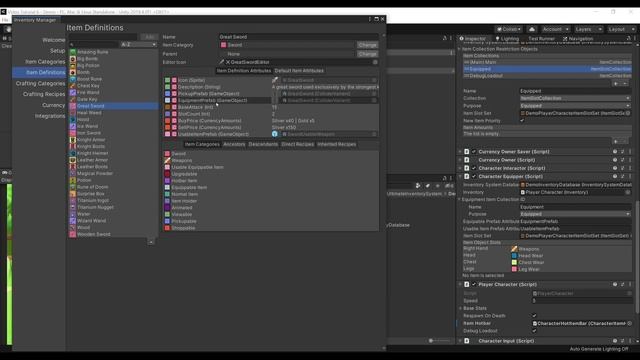Open Crafting Recipes in Inventory Manager sidebar
Viewport: 640px width, 360px height.
point(44,94)
